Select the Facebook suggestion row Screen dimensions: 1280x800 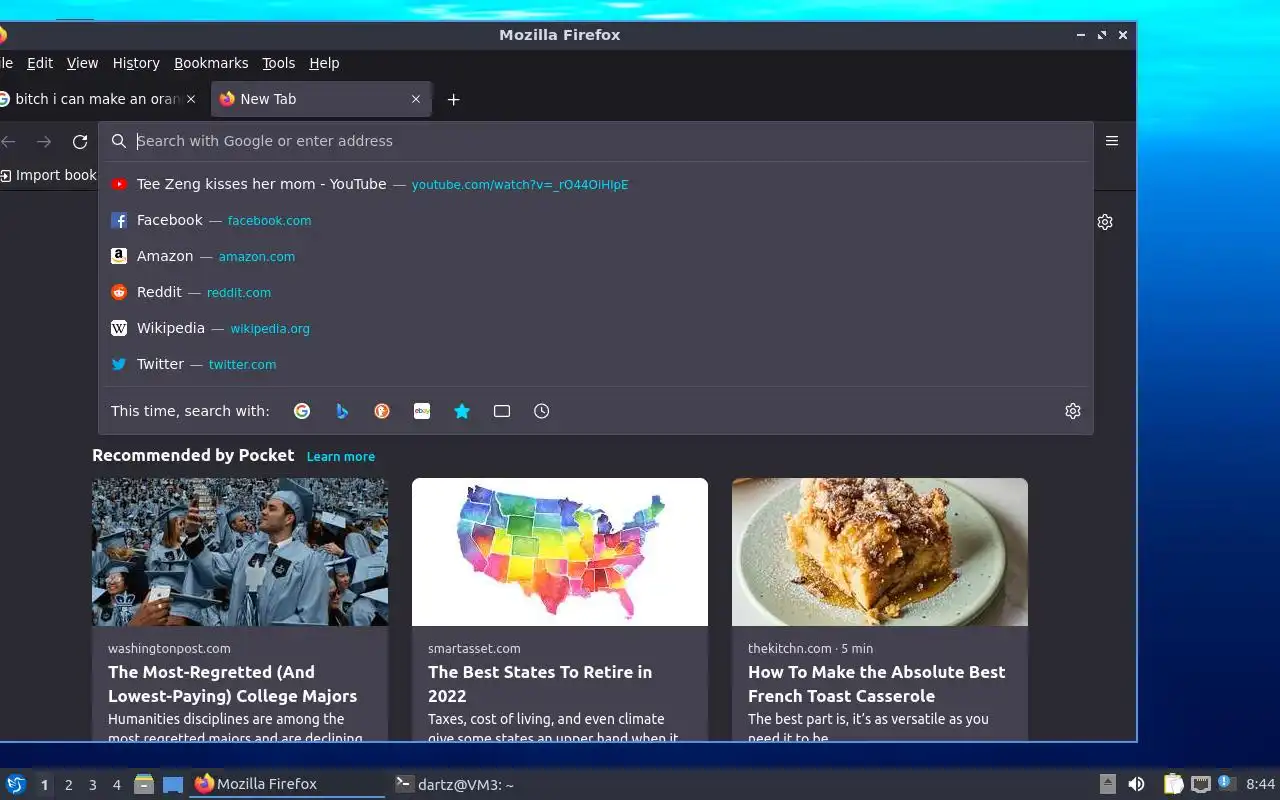pyautogui.click(x=595, y=220)
